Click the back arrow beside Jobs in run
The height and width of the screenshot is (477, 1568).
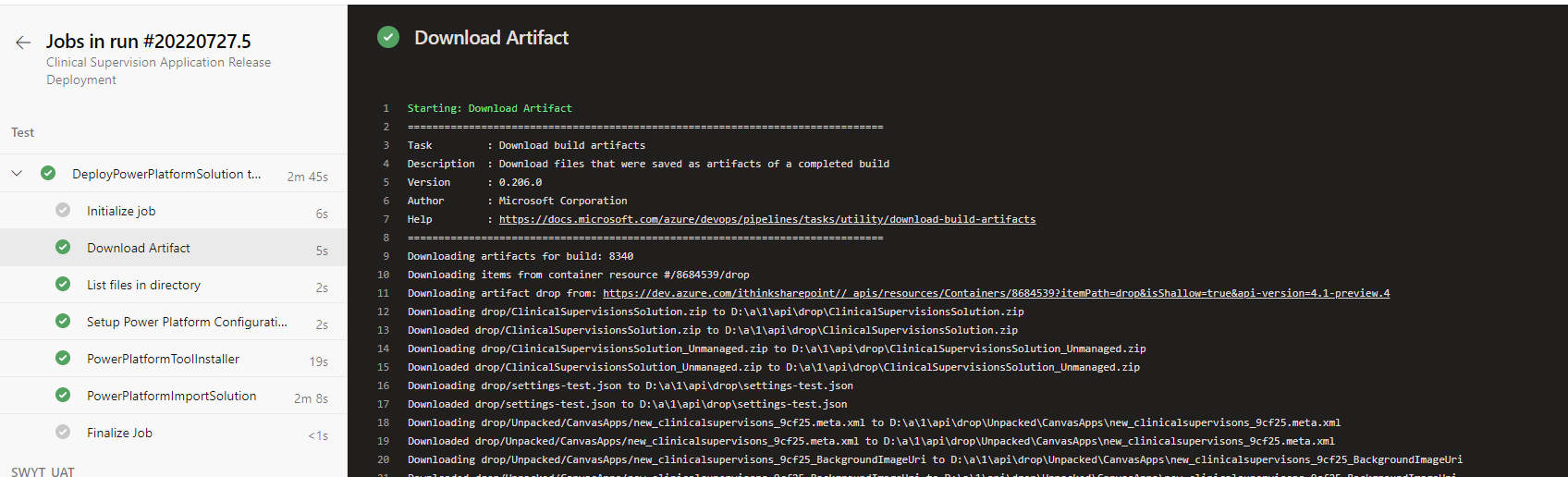tap(23, 43)
